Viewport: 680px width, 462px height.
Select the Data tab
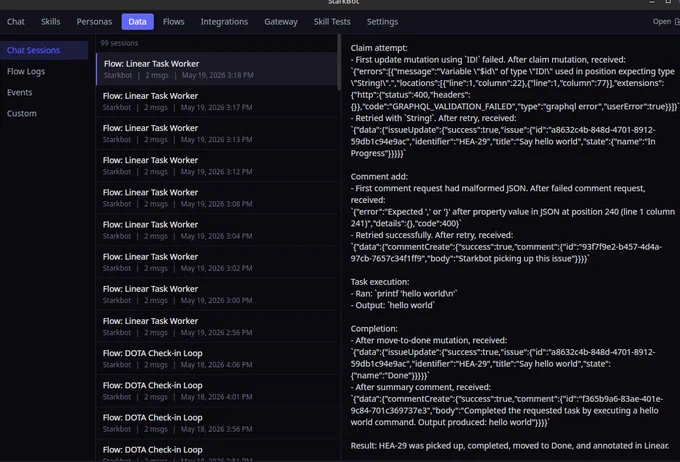point(137,22)
